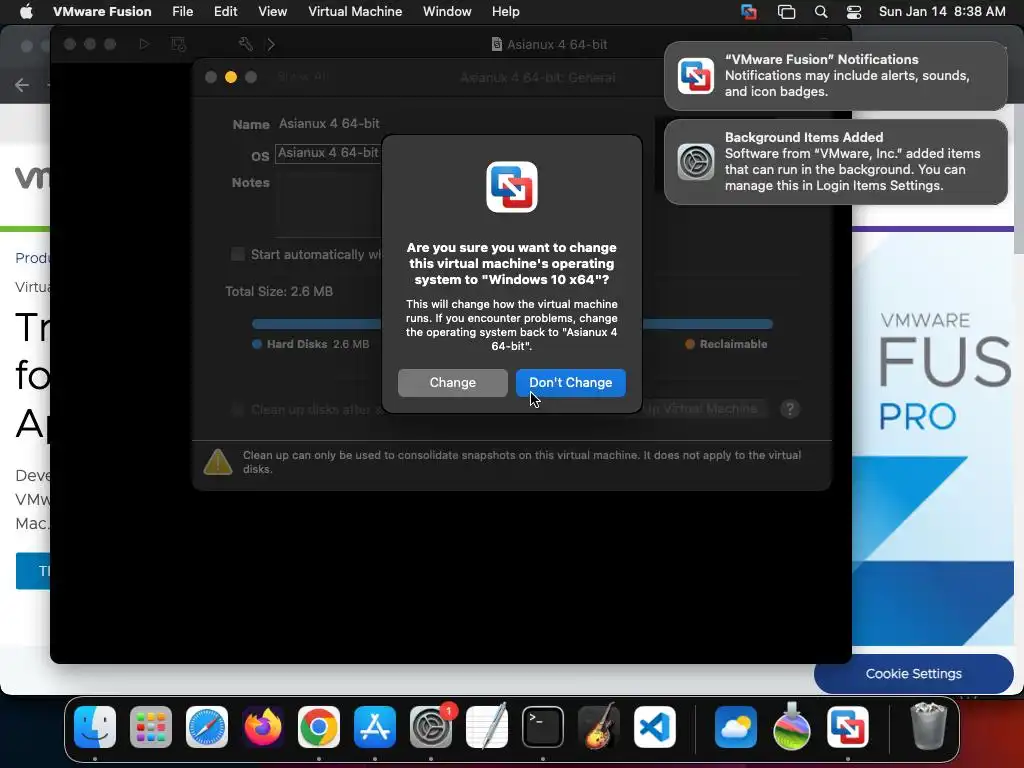This screenshot has height=768, width=1024.
Task: Click browser back arrow behind VMware window
Action: coord(22,85)
